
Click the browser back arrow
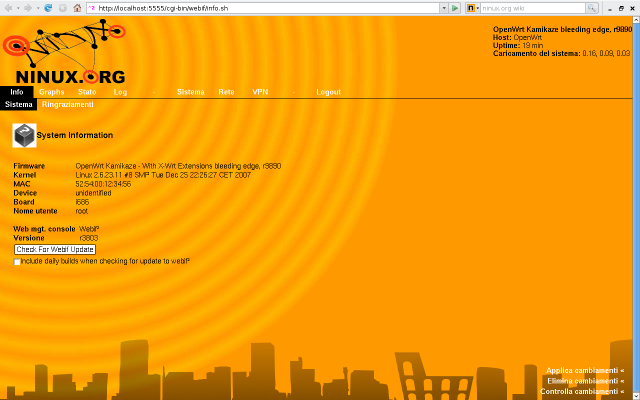click(x=8, y=7)
